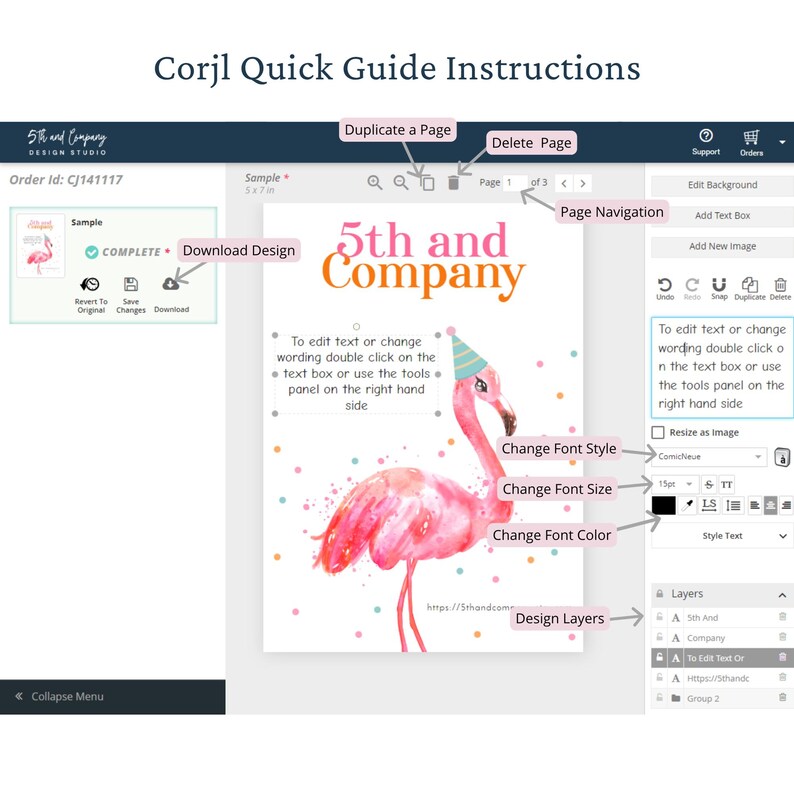Select the 5th And layer
Viewport: 794px width, 794px height.
(722, 618)
